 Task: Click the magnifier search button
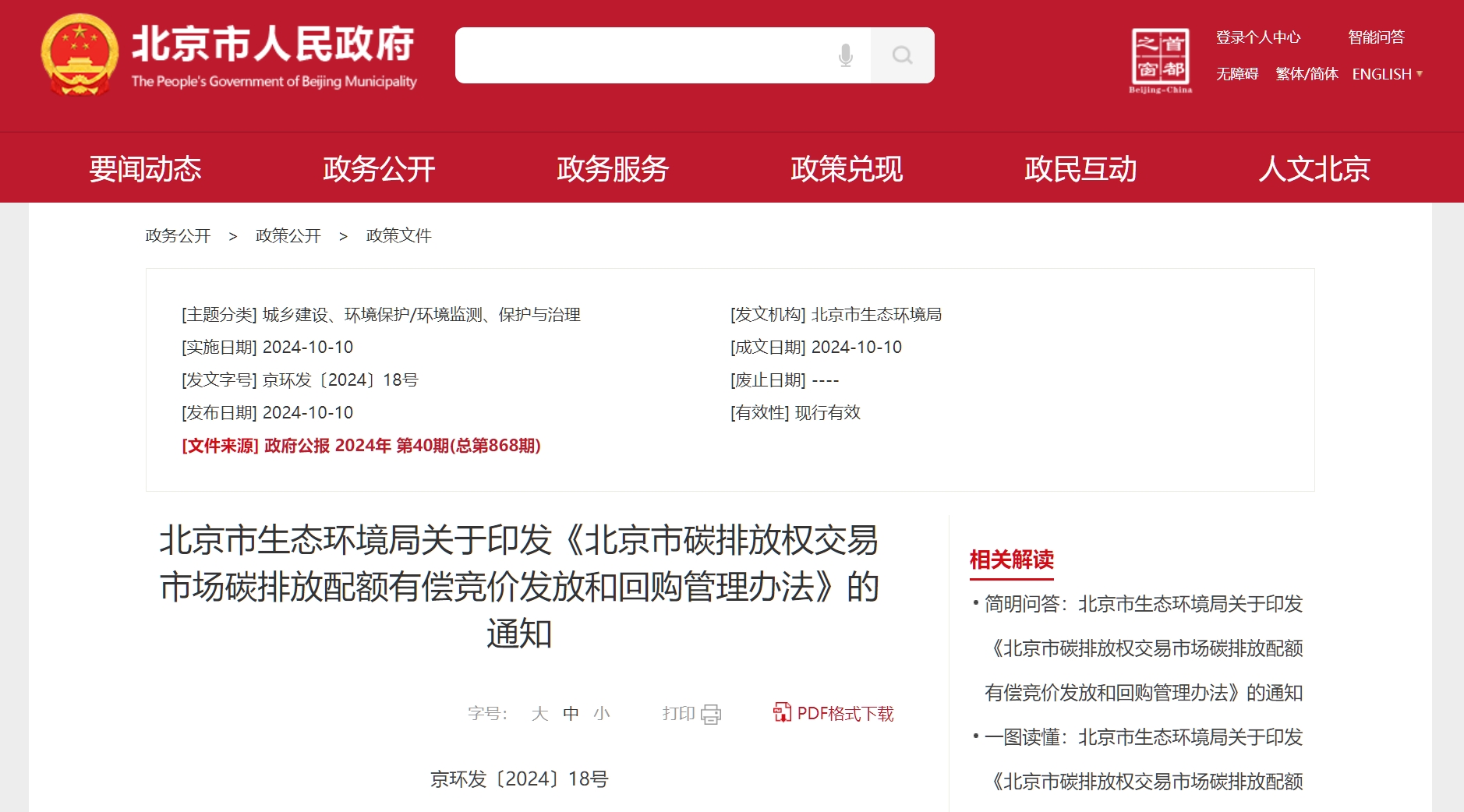(x=902, y=55)
